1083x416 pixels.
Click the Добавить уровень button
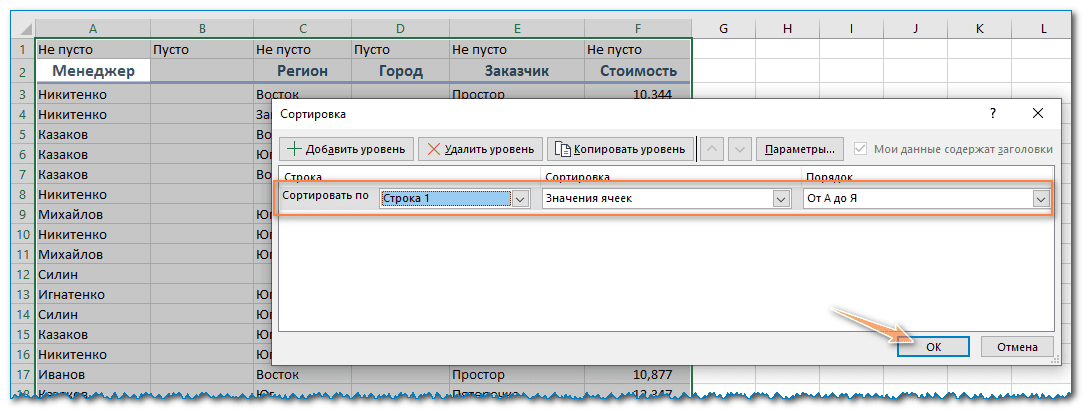(346, 149)
